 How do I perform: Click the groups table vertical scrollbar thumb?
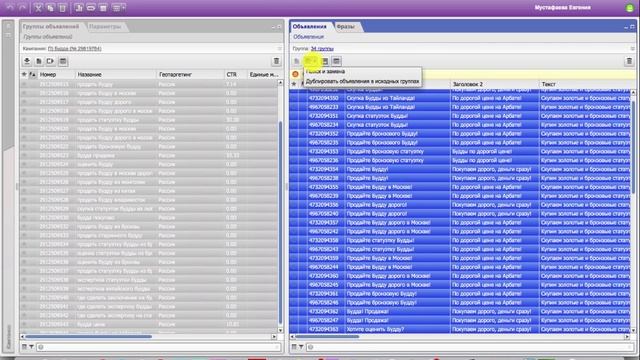280,222
